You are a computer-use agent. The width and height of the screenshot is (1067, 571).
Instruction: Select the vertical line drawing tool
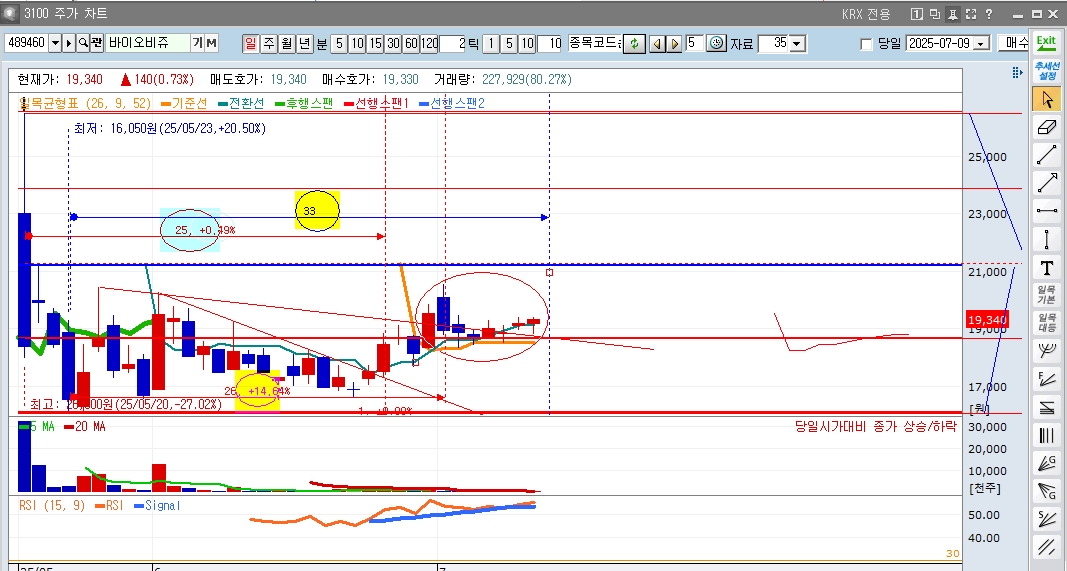tap(1047, 239)
